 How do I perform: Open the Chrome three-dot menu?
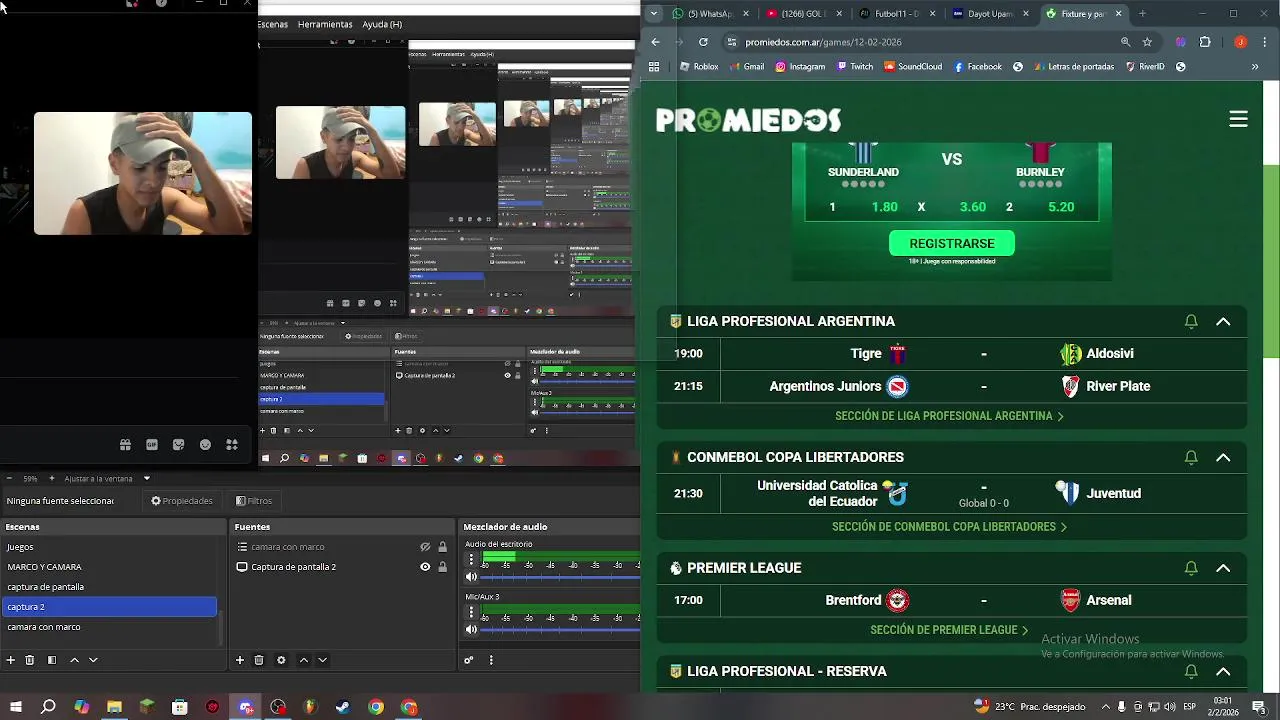[x=1263, y=42]
